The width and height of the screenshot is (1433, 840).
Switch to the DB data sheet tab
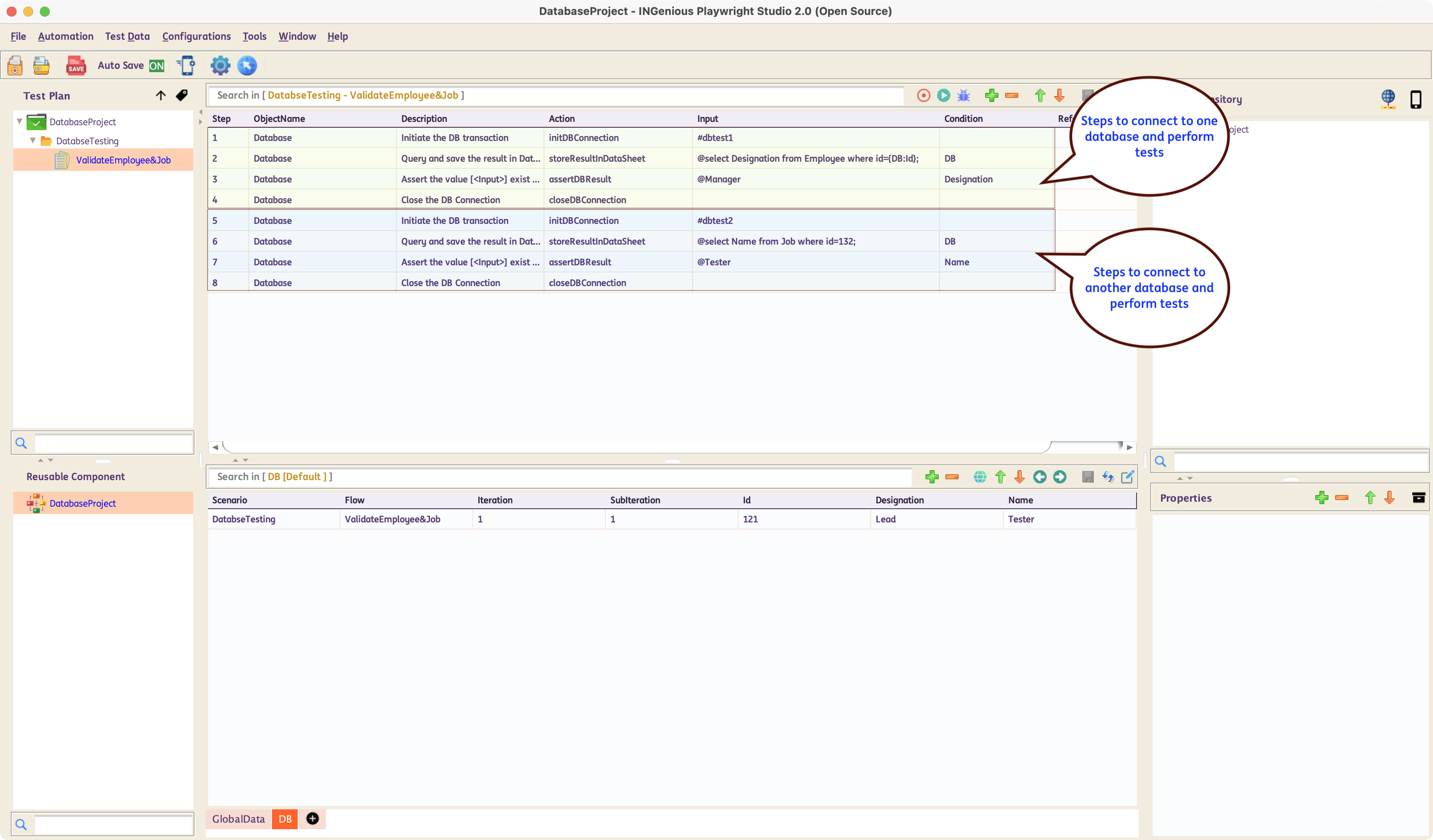[x=285, y=819]
